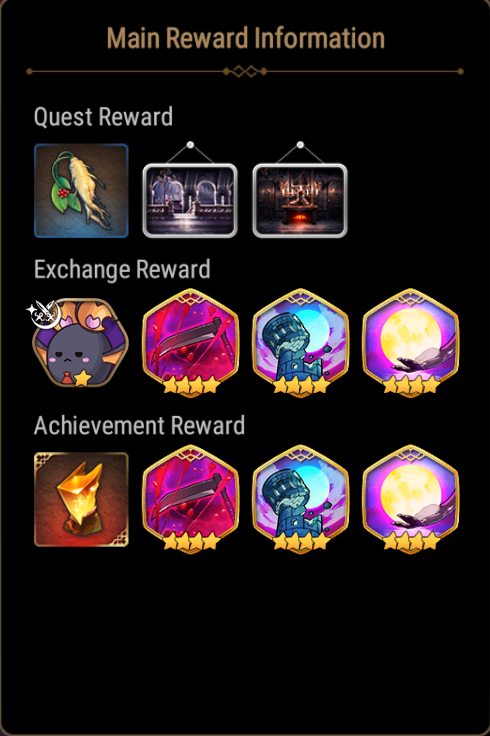Tap the golden crystal achievement reward
The height and width of the screenshot is (736, 490).
pos(81,499)
